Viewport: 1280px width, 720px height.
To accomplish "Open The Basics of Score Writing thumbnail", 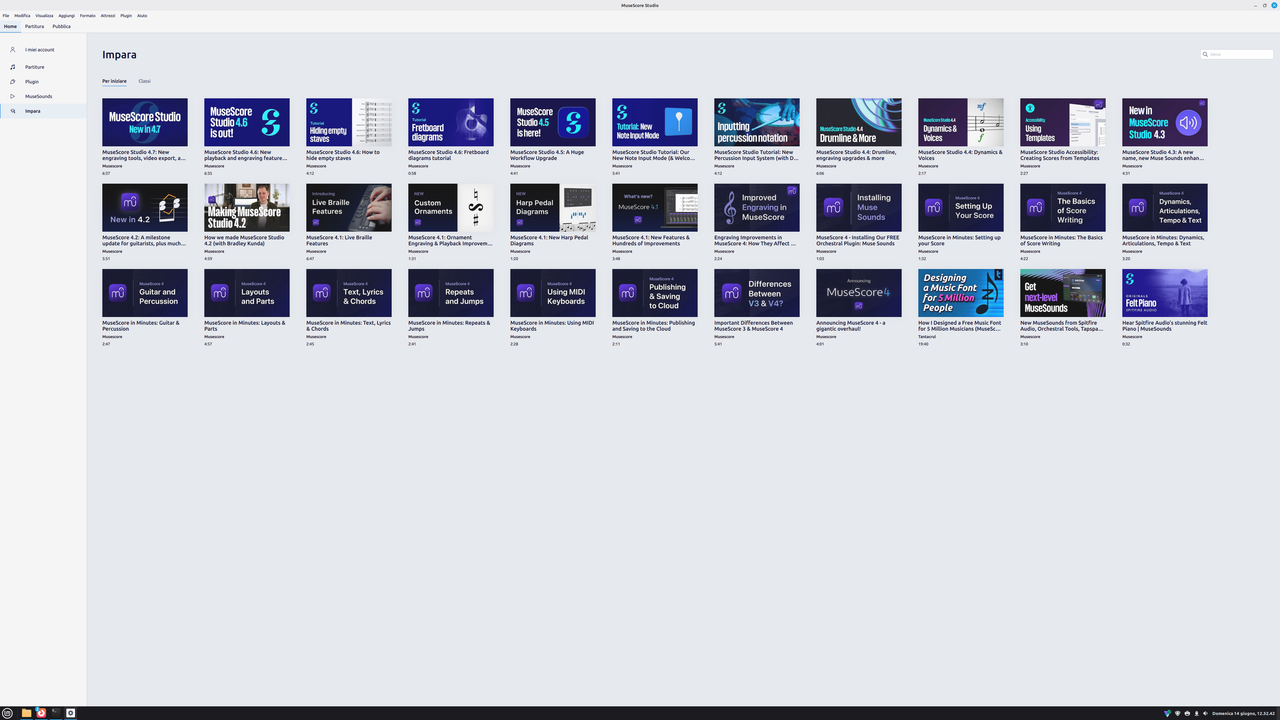I will [1063, 208].
